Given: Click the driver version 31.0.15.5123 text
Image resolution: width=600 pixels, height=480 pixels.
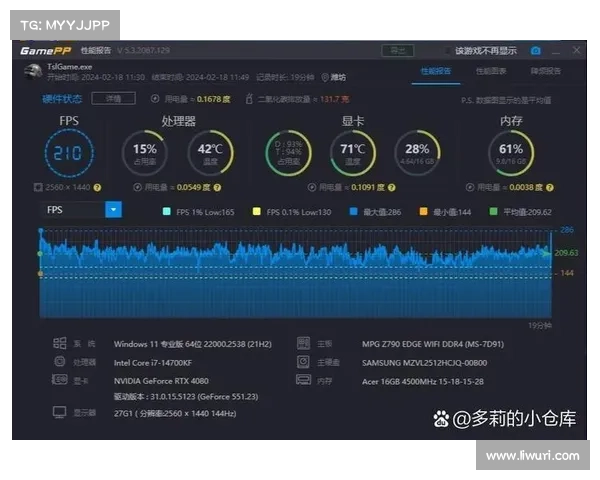Looking at the screenshot, I should (186, 397).
